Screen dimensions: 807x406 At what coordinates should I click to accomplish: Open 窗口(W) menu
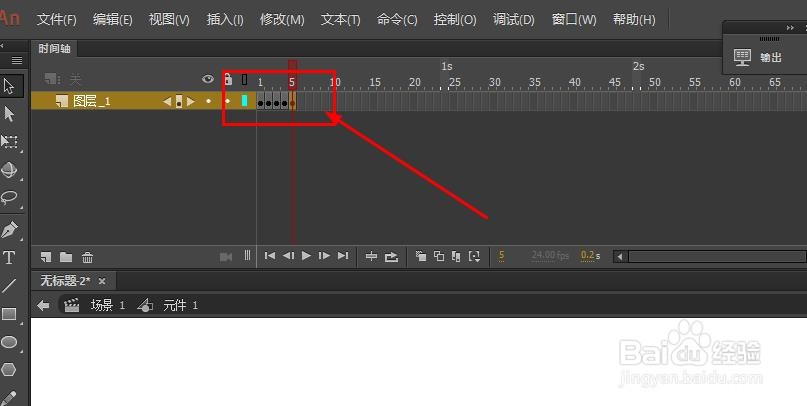574,20
